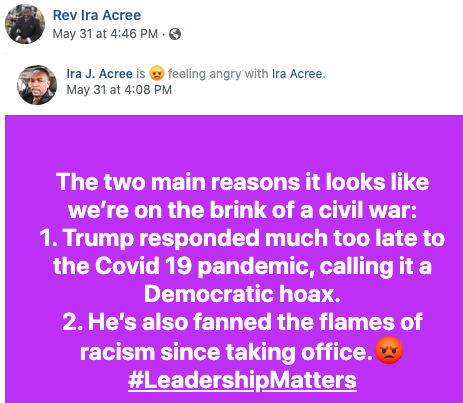
Task: Open the Rev Ira Acree profile link
Action: pyautogui.click(x=97, y=15)
